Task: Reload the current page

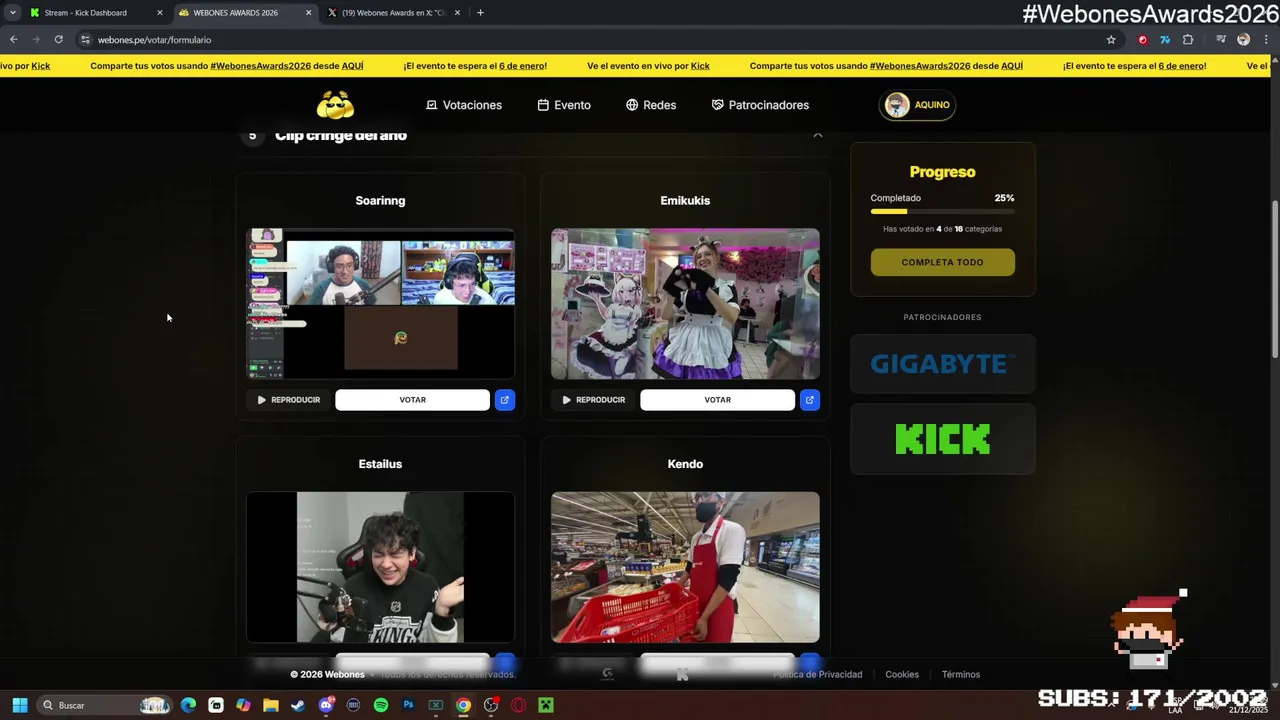Action: point(59,39)
